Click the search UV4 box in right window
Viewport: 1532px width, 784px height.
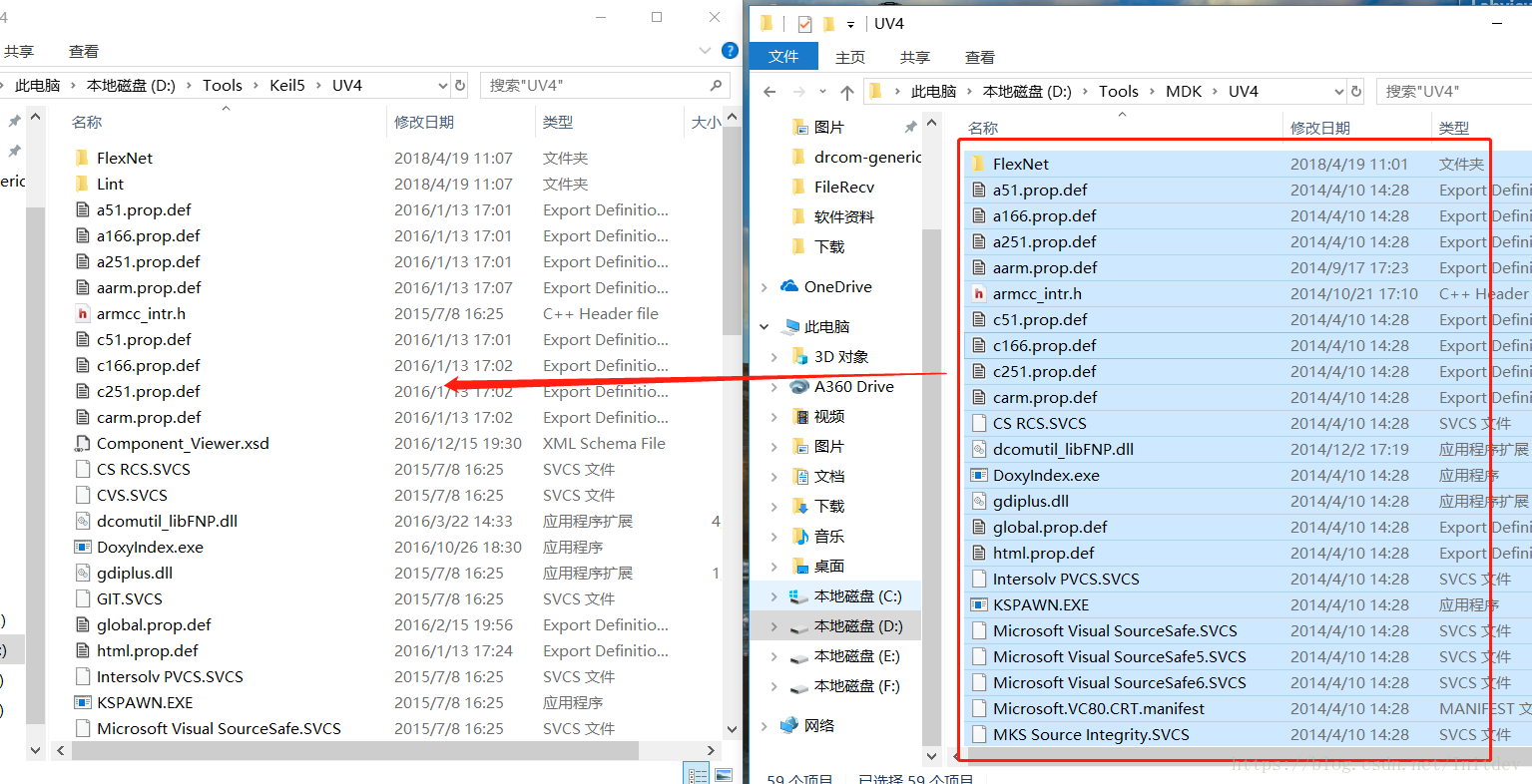tap(1454, 92)
